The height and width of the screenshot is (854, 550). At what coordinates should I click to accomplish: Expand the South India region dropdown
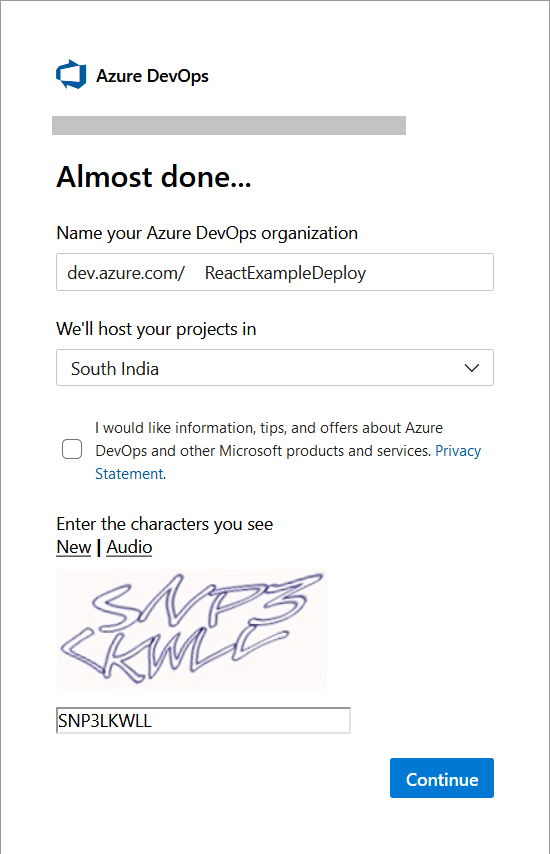[275, 368]
